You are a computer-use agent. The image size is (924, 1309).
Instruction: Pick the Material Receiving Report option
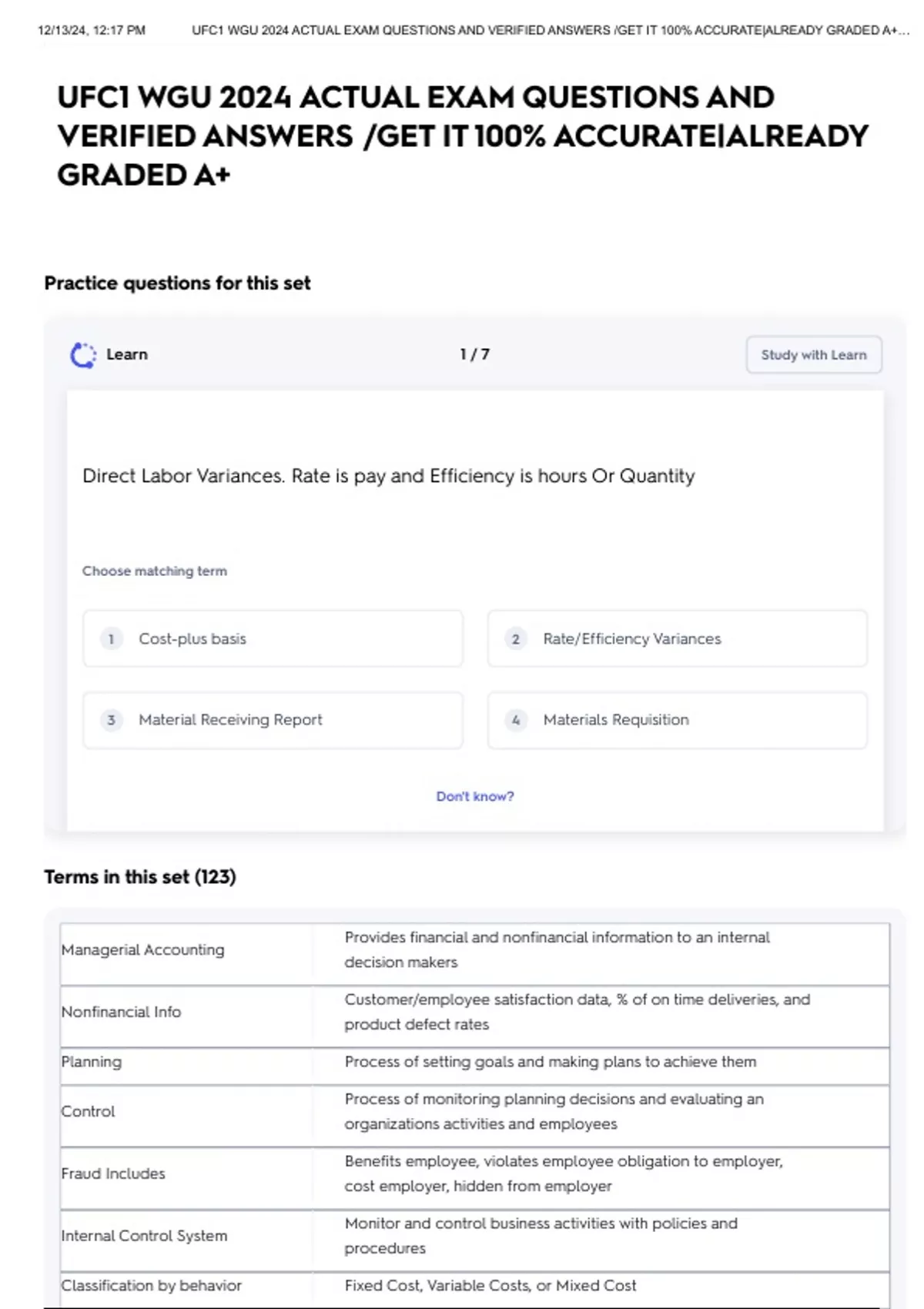[x=273, y=720]
